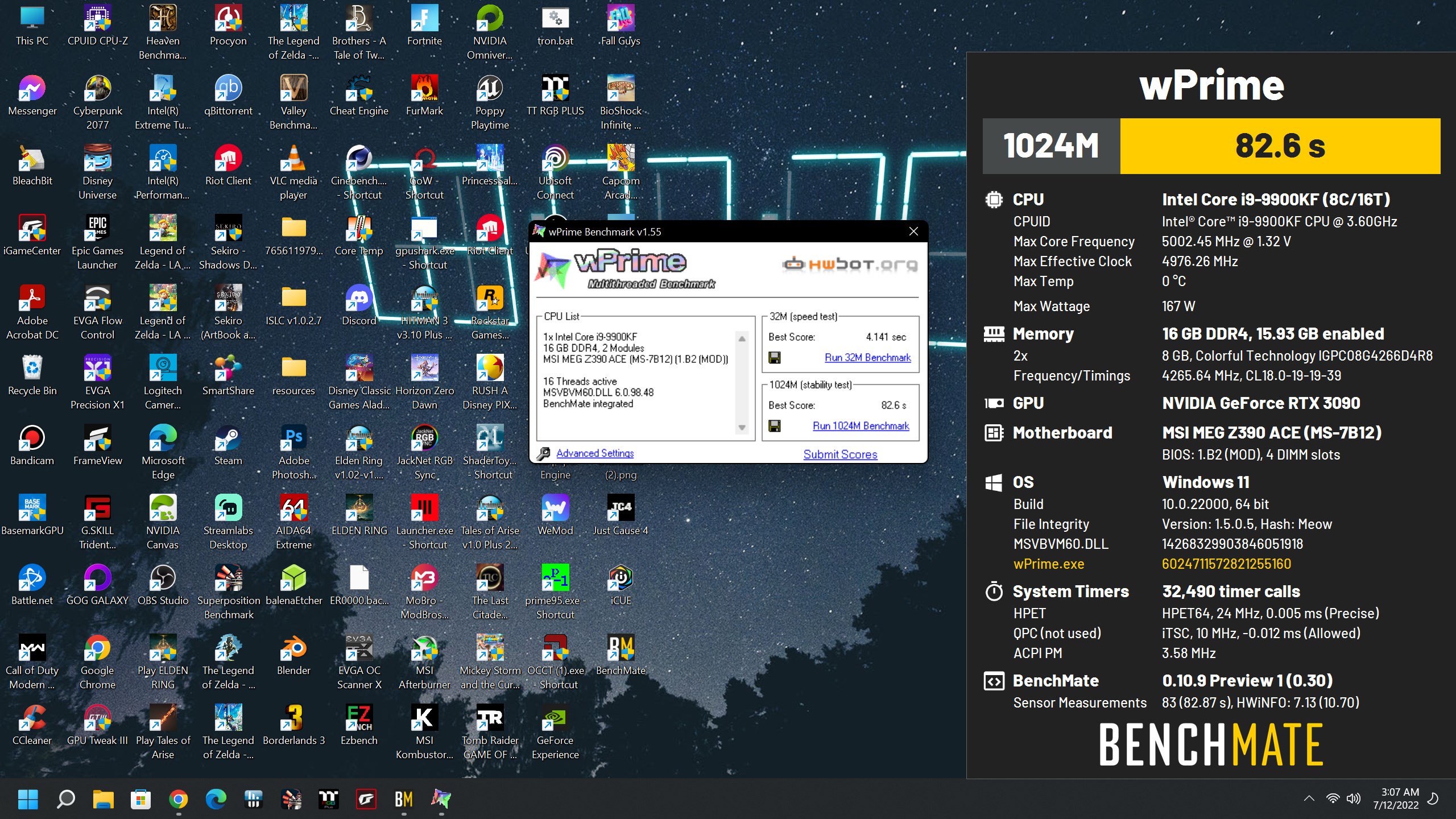Show hidden system tray icons
The height and width of the screenshot is (819, 1456).
coord(1309,799)
